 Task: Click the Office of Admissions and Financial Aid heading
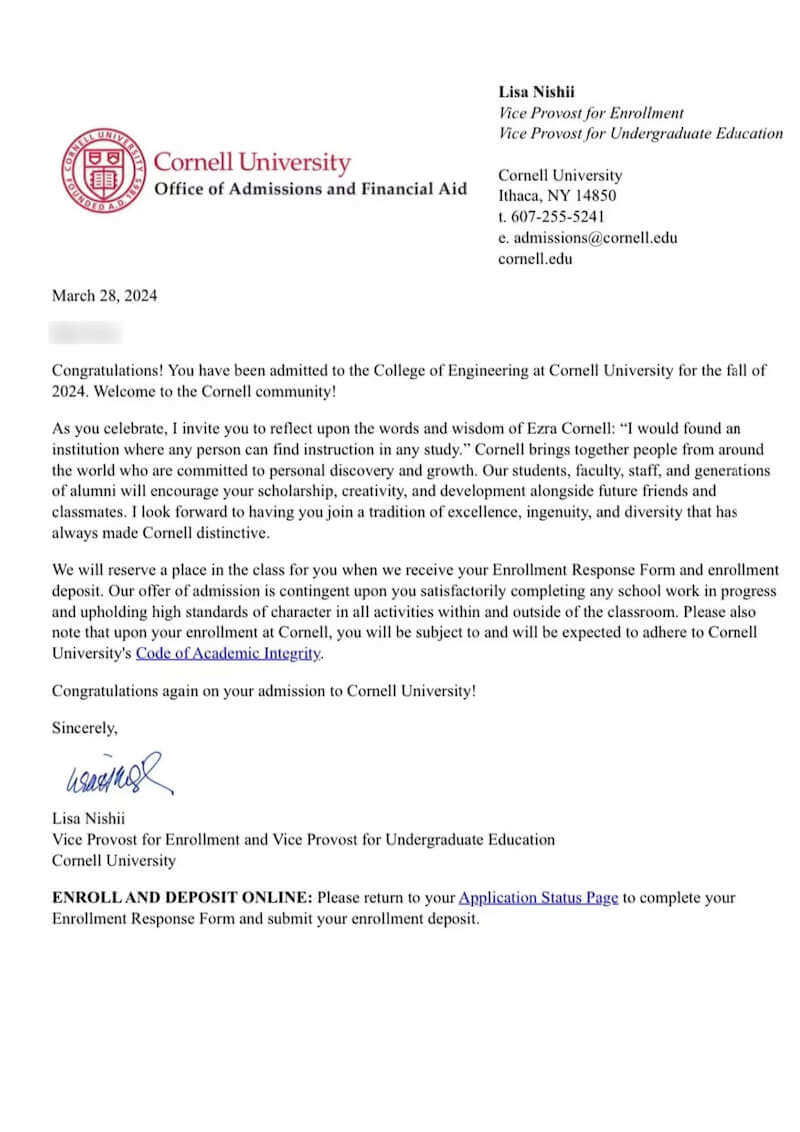tap(309, 189)
